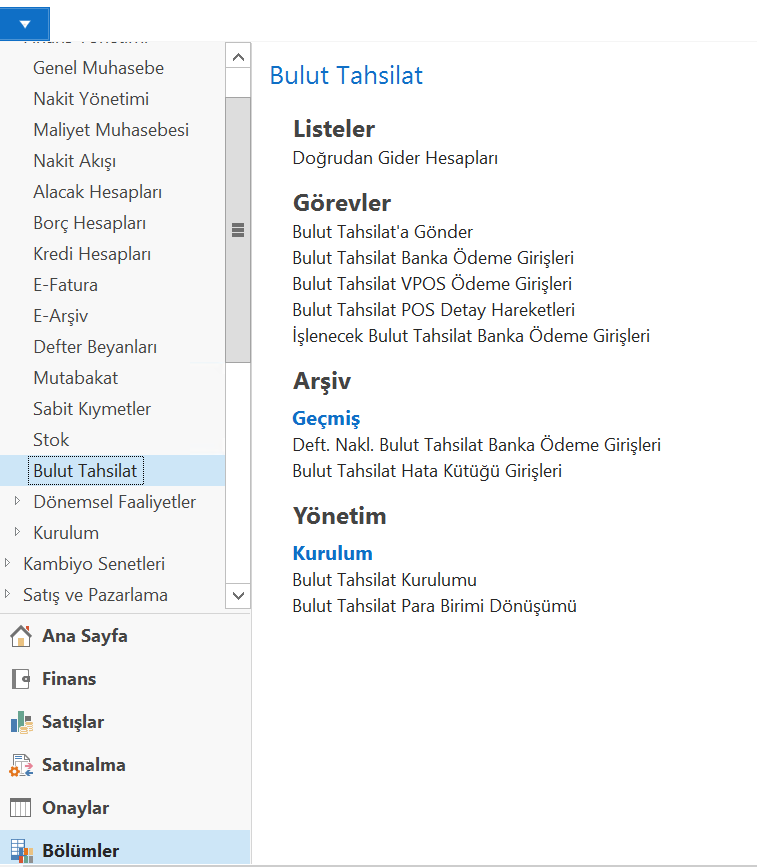Click the Bulut Tahsilat page title
This screenshot has width=757, height=867.
346,75
